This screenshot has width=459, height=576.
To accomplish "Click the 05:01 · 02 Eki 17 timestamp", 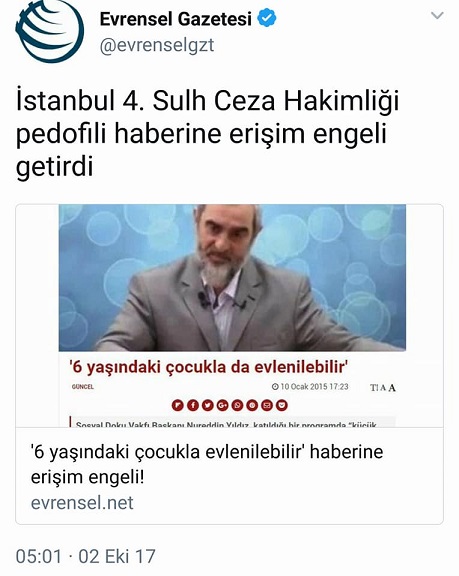I will (86, 556).
